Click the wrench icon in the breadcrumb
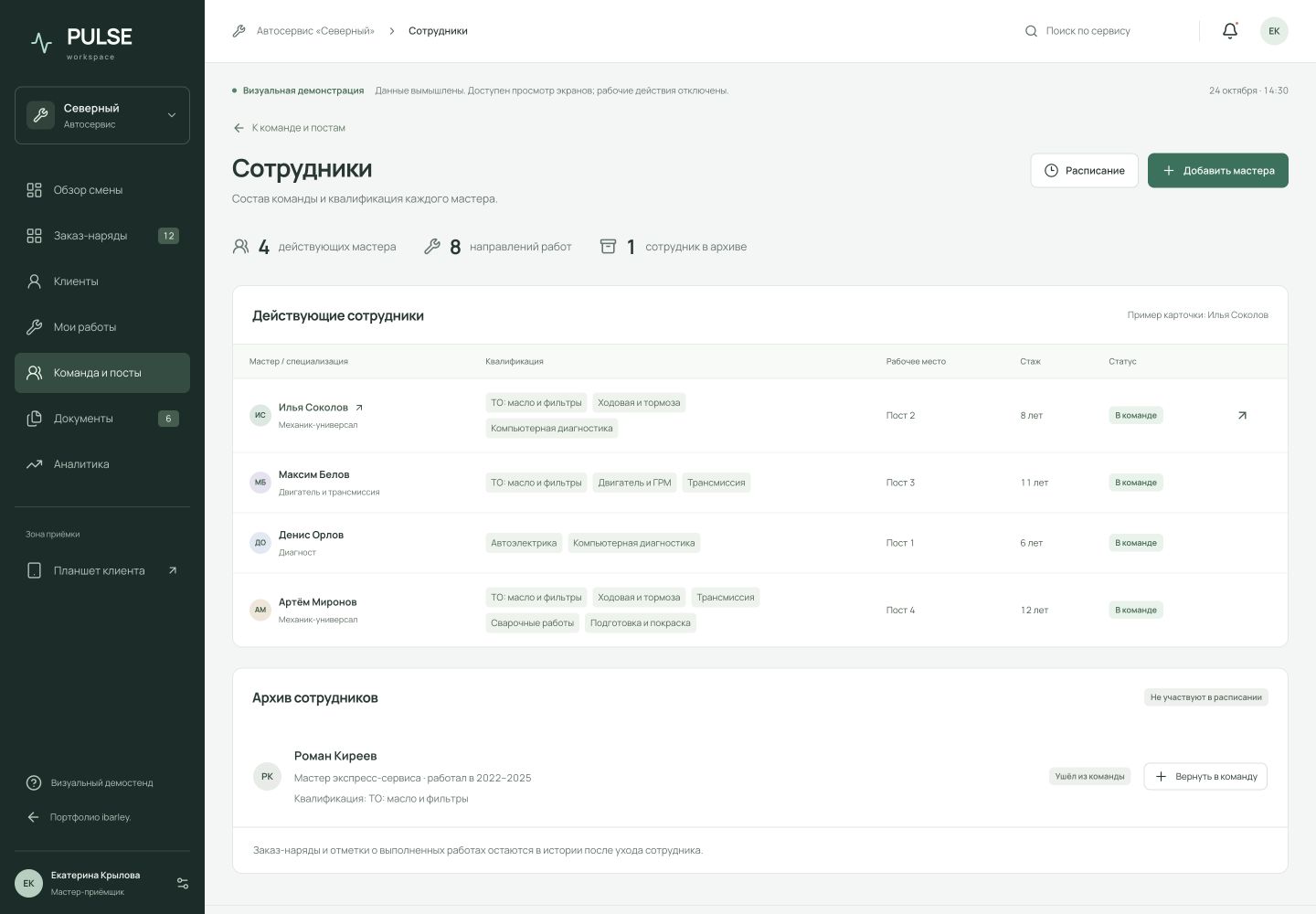1316x914 pixels. coord(239,31)
